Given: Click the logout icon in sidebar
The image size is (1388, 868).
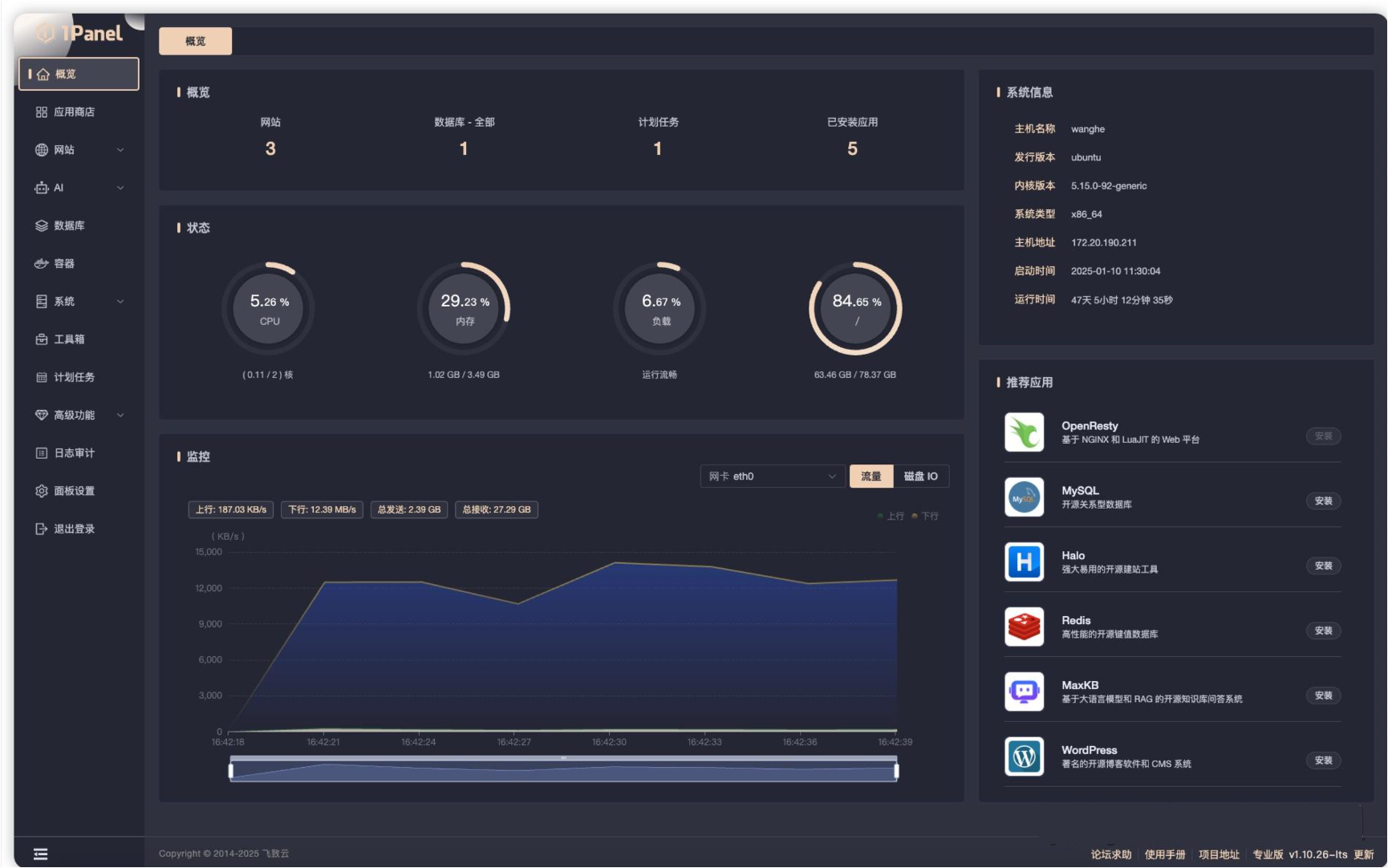Looking at the screenshot, I should click(42, 529).
